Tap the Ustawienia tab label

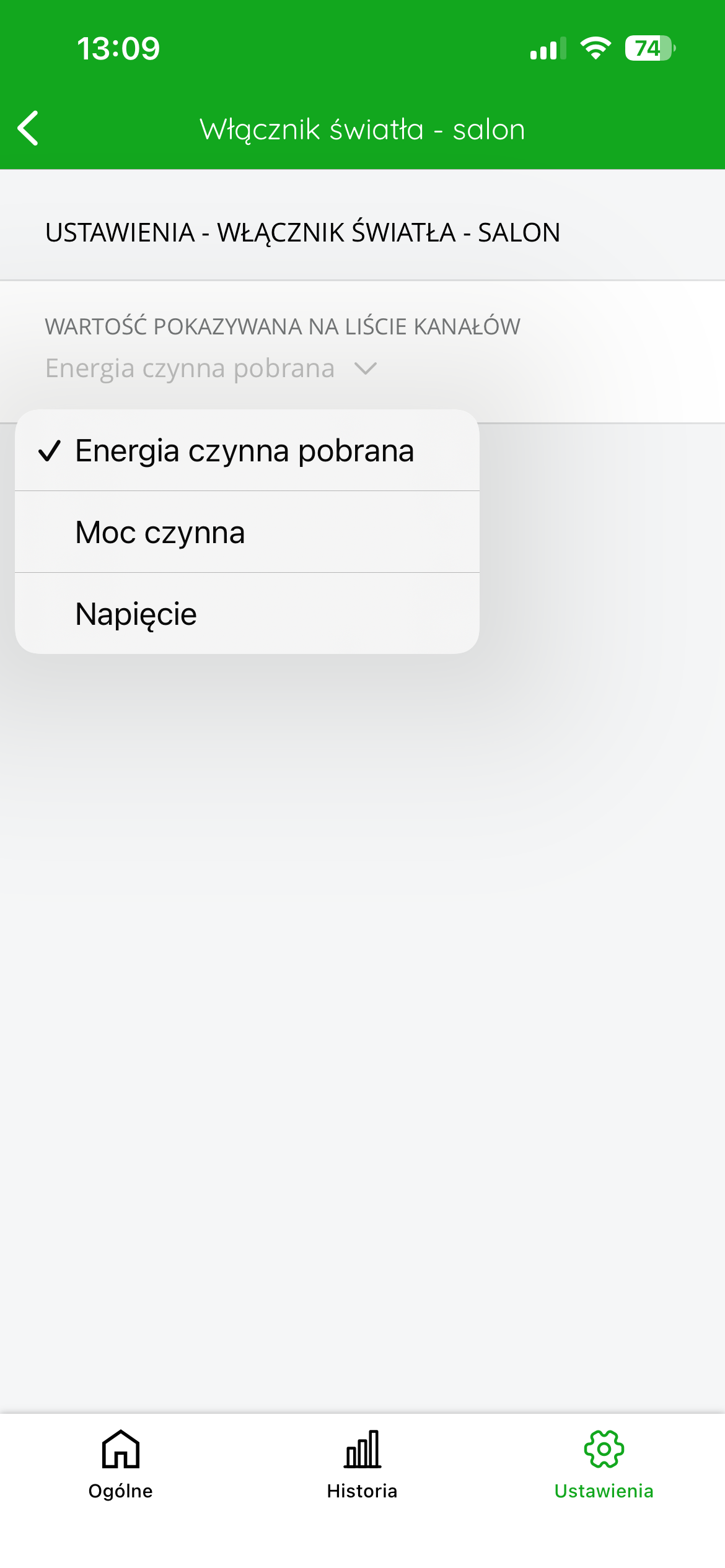[x=604, y=1491]
